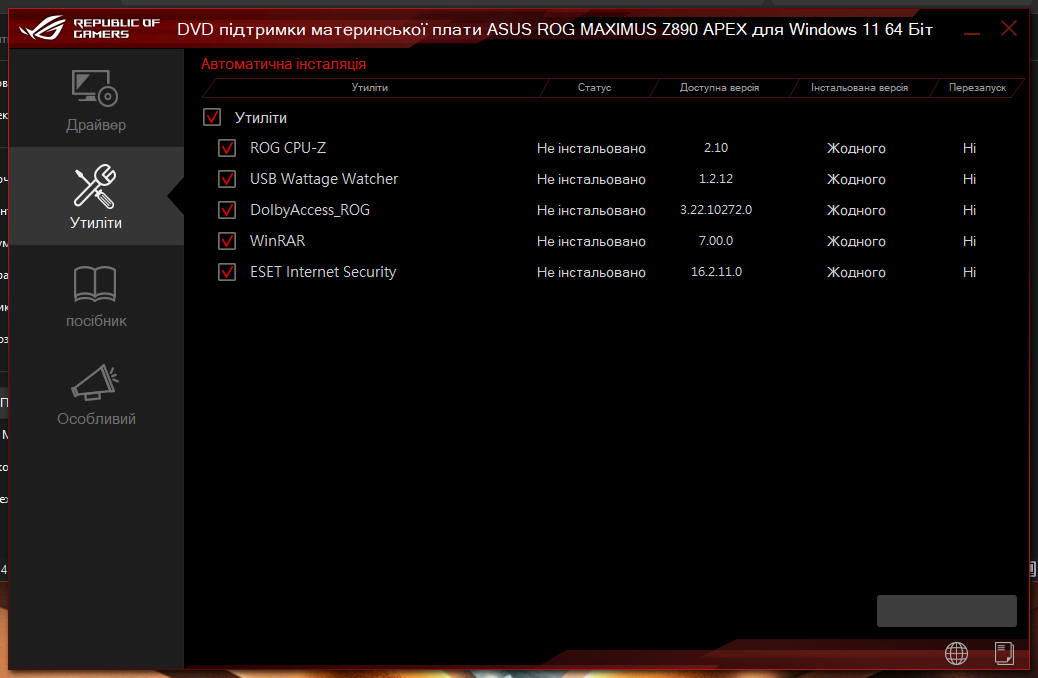Screen dimensions: 1038x678
Task: Open the посібник manual section
Action: (x=96, y=295)
